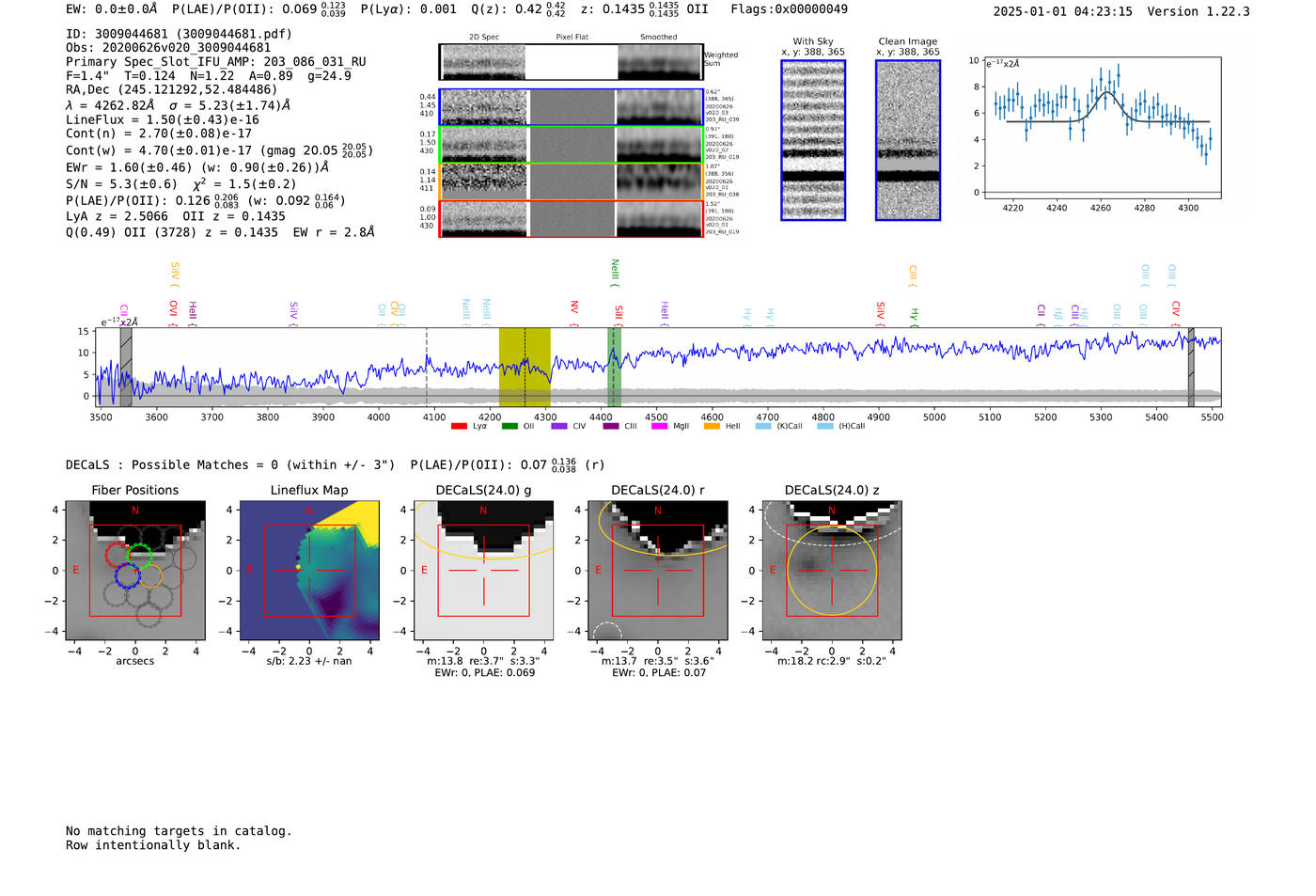Click the hatched gray band near 5460

pos(1191,367)
